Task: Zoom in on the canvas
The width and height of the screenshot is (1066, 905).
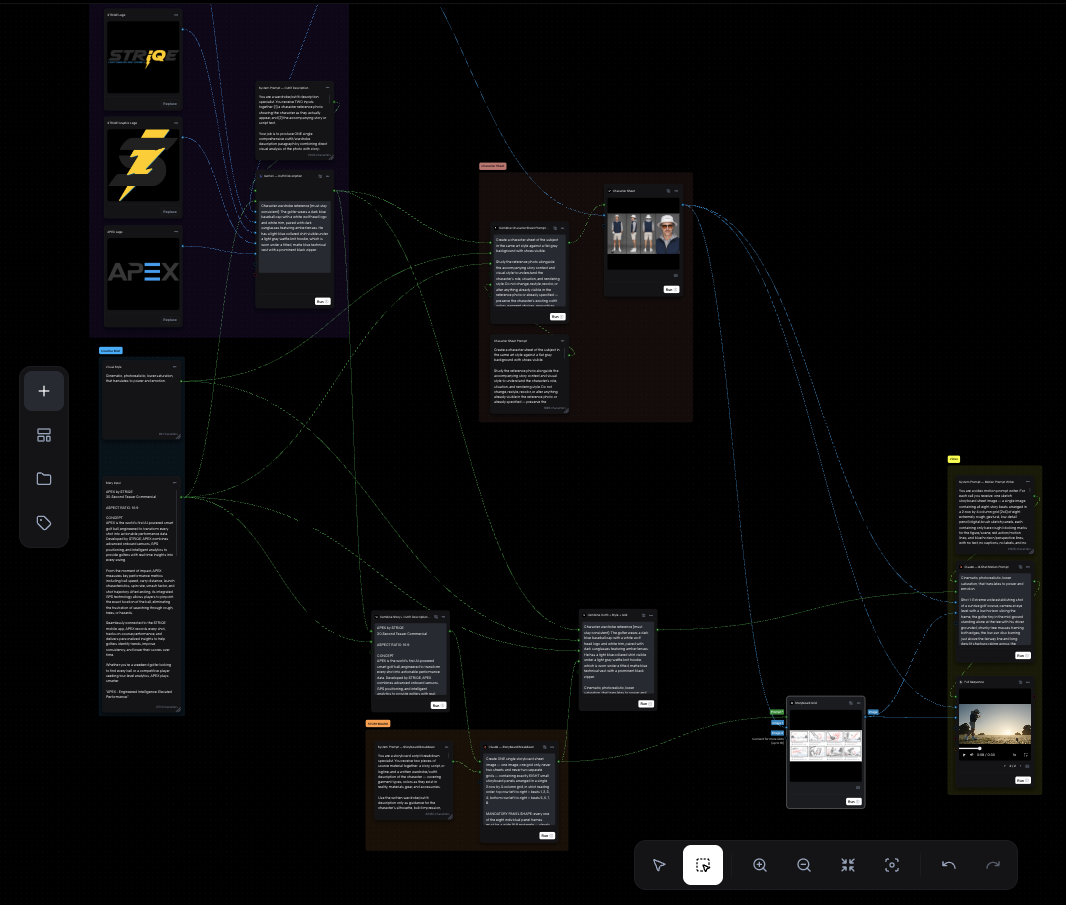Action: 760,865
